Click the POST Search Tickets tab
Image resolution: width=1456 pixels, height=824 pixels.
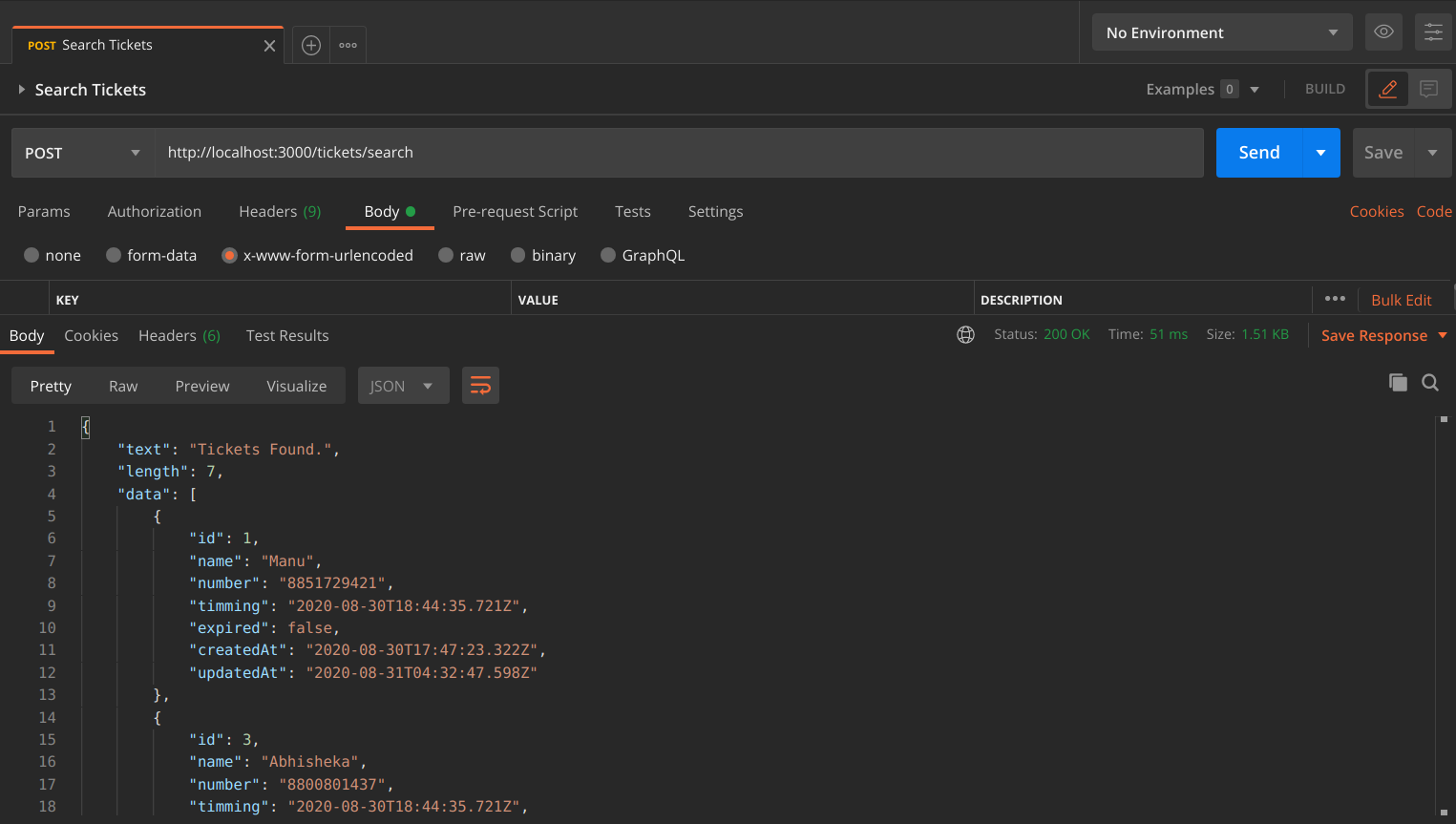(x=148, y=45)
